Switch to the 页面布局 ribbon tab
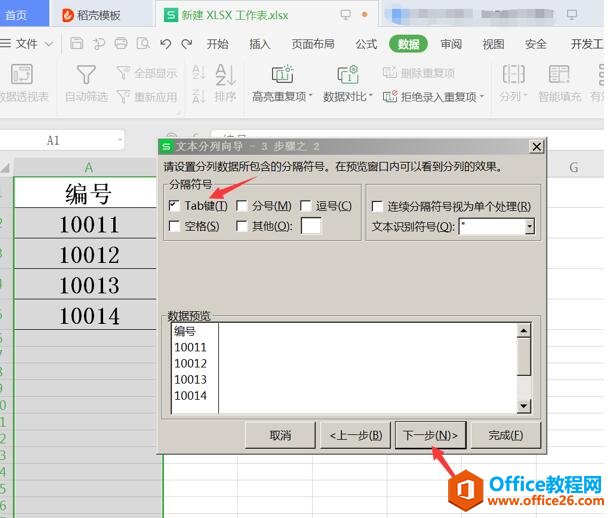Screen dimensions: 611x518 tap(313, 44)
